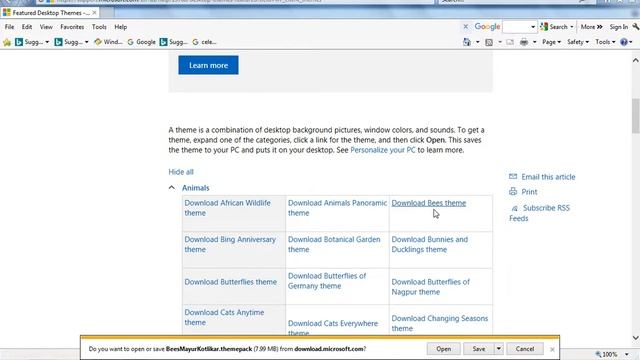Open the View menu
This screenshot has width=640, height=360.
pyautogui.click(x=46, y=27)
